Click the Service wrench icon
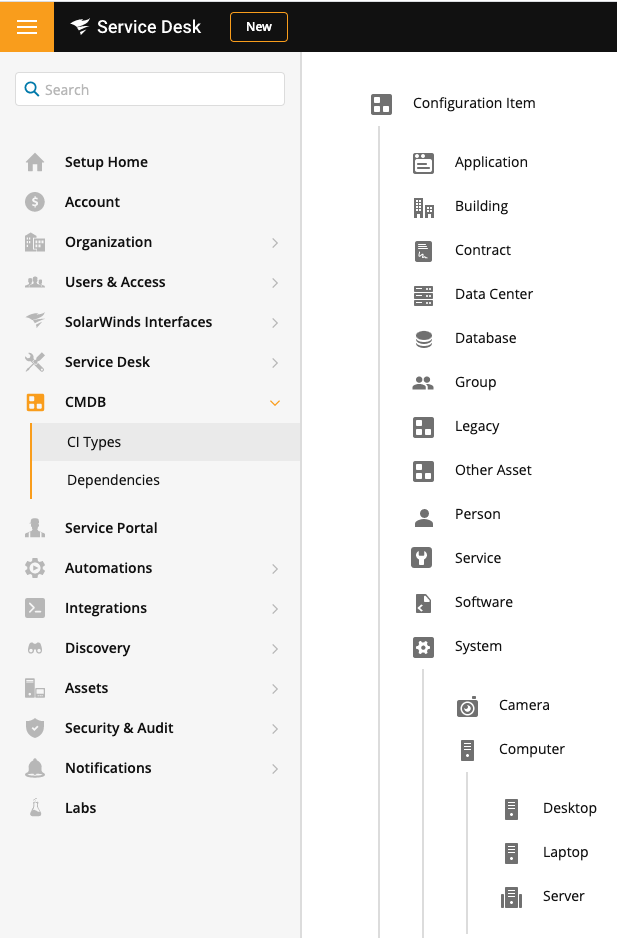This screenshot has height=938, width=617. 423,558
